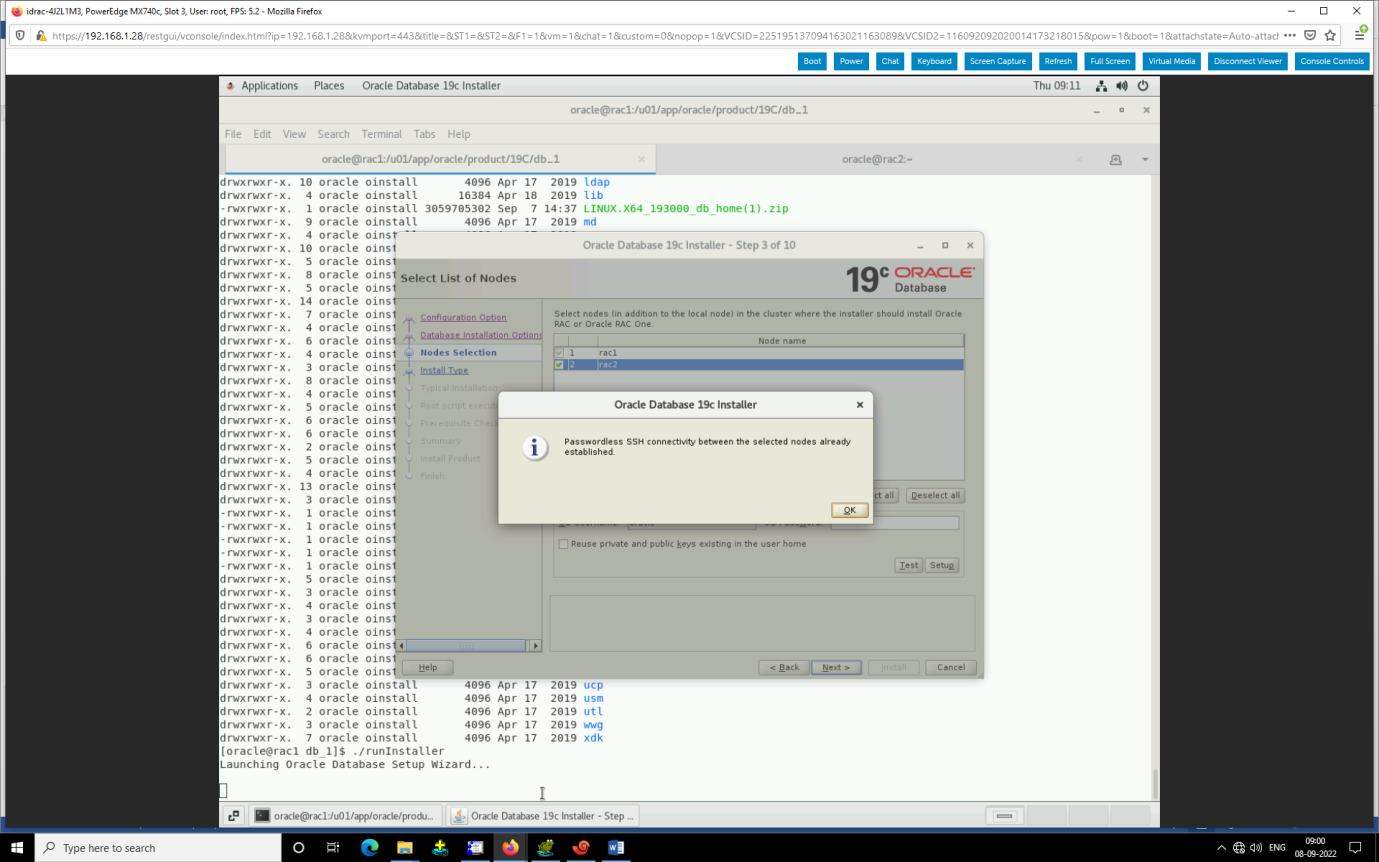This screenshot has height=862, width=1379.
Task: Click the iDRAC Boot button
Action: click(x=813, y=61)
